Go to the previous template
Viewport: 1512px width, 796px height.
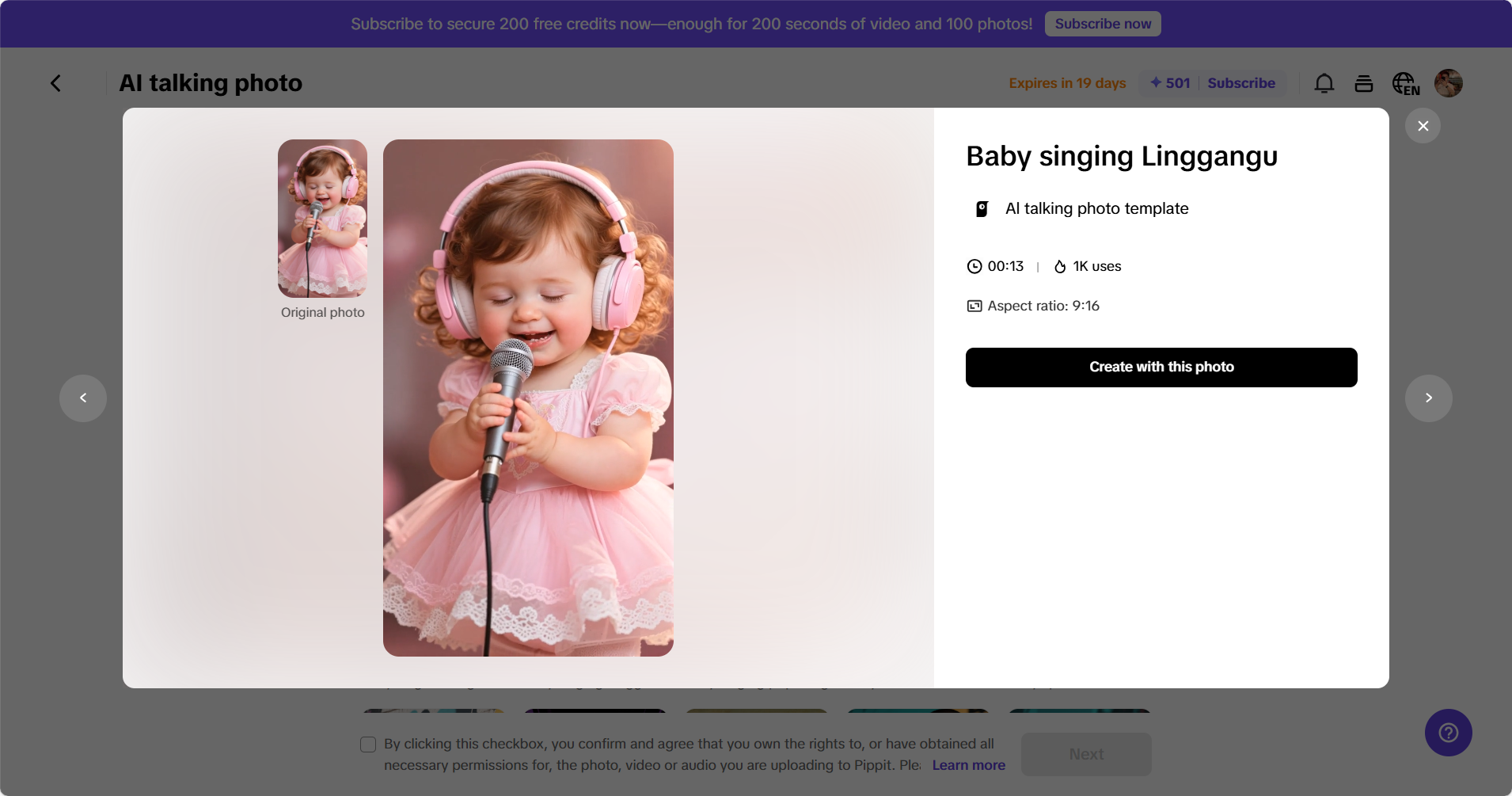click(x=83, y=398)
